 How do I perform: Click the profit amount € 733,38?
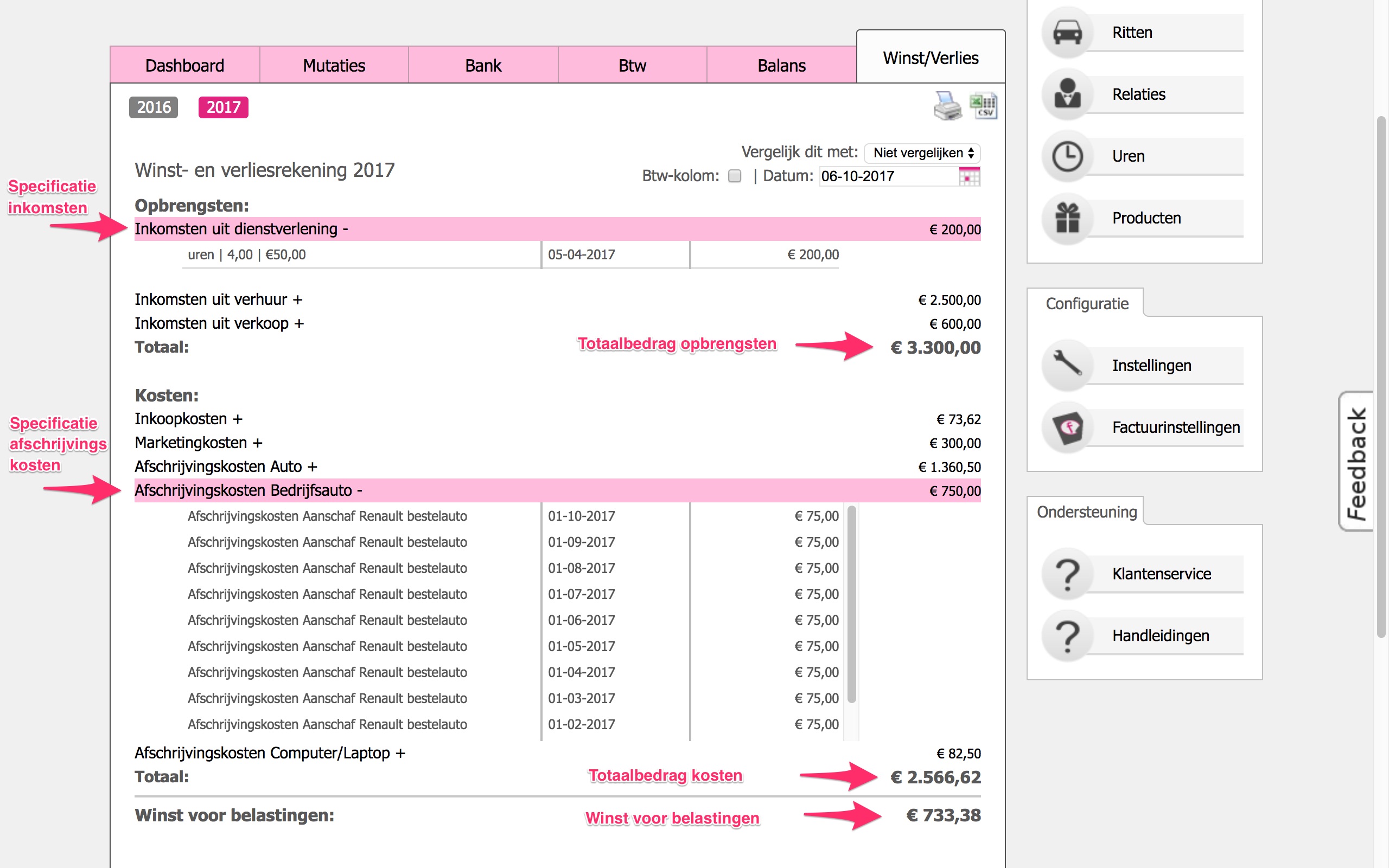pyautogui.click(x=944, y=815)
